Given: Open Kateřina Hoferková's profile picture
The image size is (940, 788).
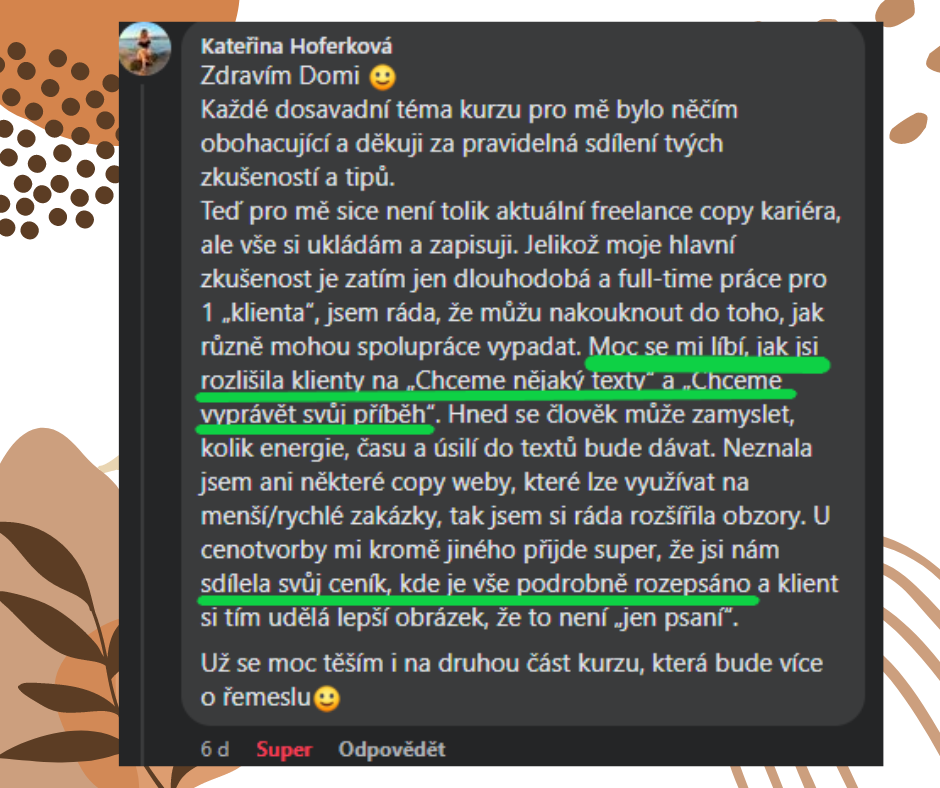Looking at the screenshot, I should click(x=145, y=49).
